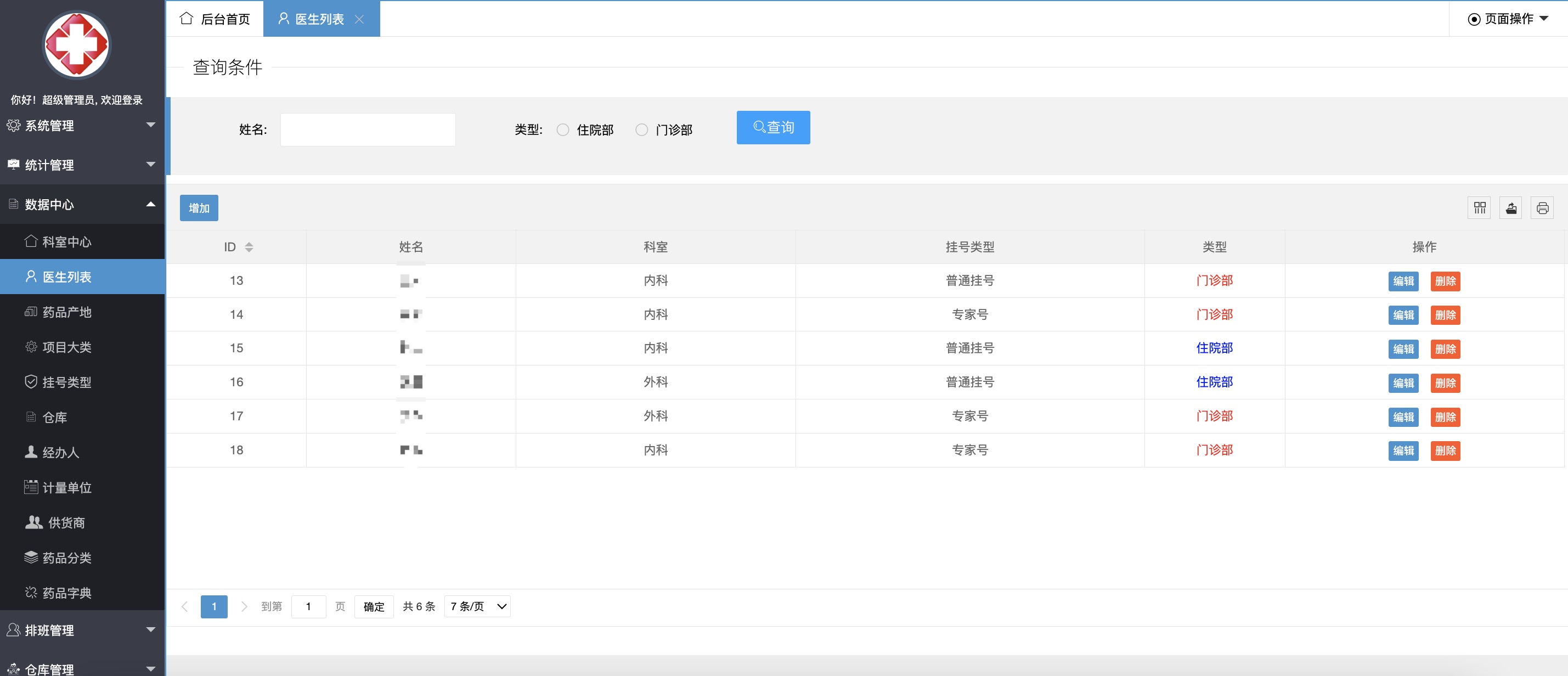Focus the 到第 page number input
The width and height of the screenshot is (1568, 676).
coord(309,606)
